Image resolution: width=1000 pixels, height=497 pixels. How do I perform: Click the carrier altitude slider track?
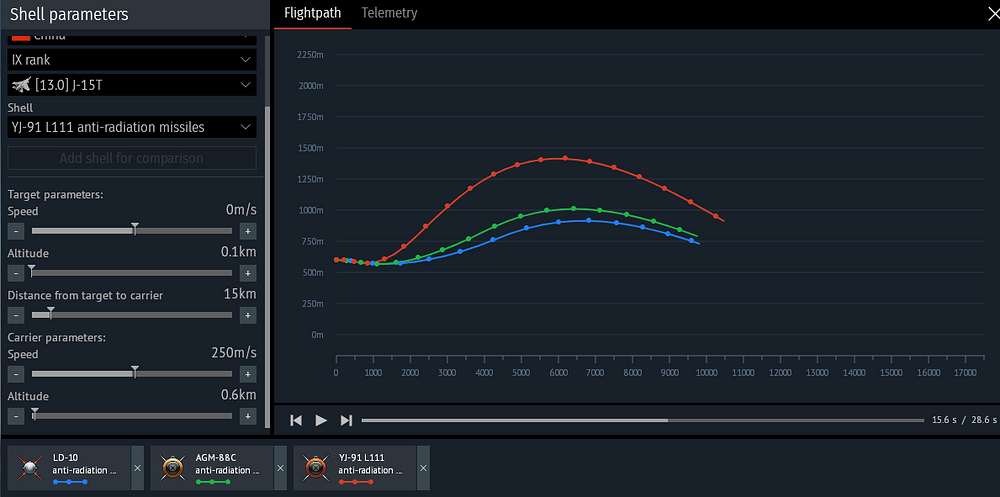(x=132, y=416)
